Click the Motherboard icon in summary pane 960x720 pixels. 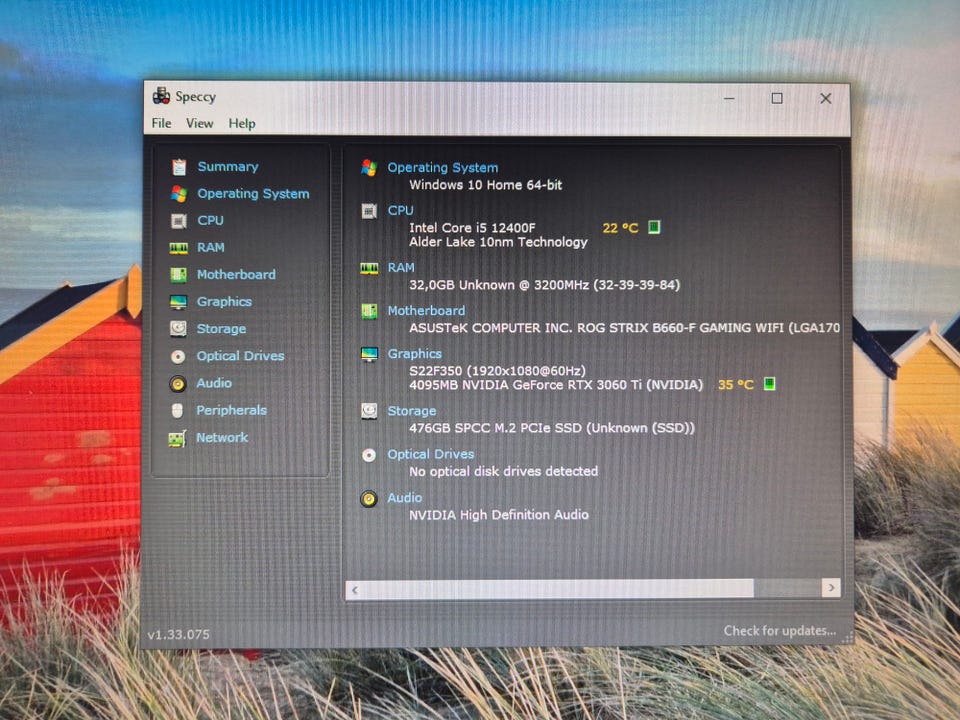pyautogui.click(x=369, y=311)
